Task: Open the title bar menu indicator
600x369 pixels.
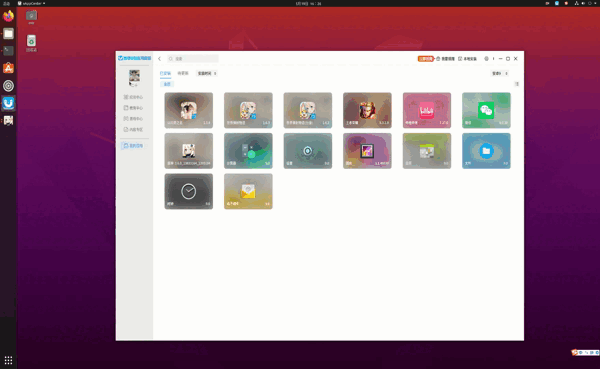Action: pyautogui.click(x=493, y=59)
